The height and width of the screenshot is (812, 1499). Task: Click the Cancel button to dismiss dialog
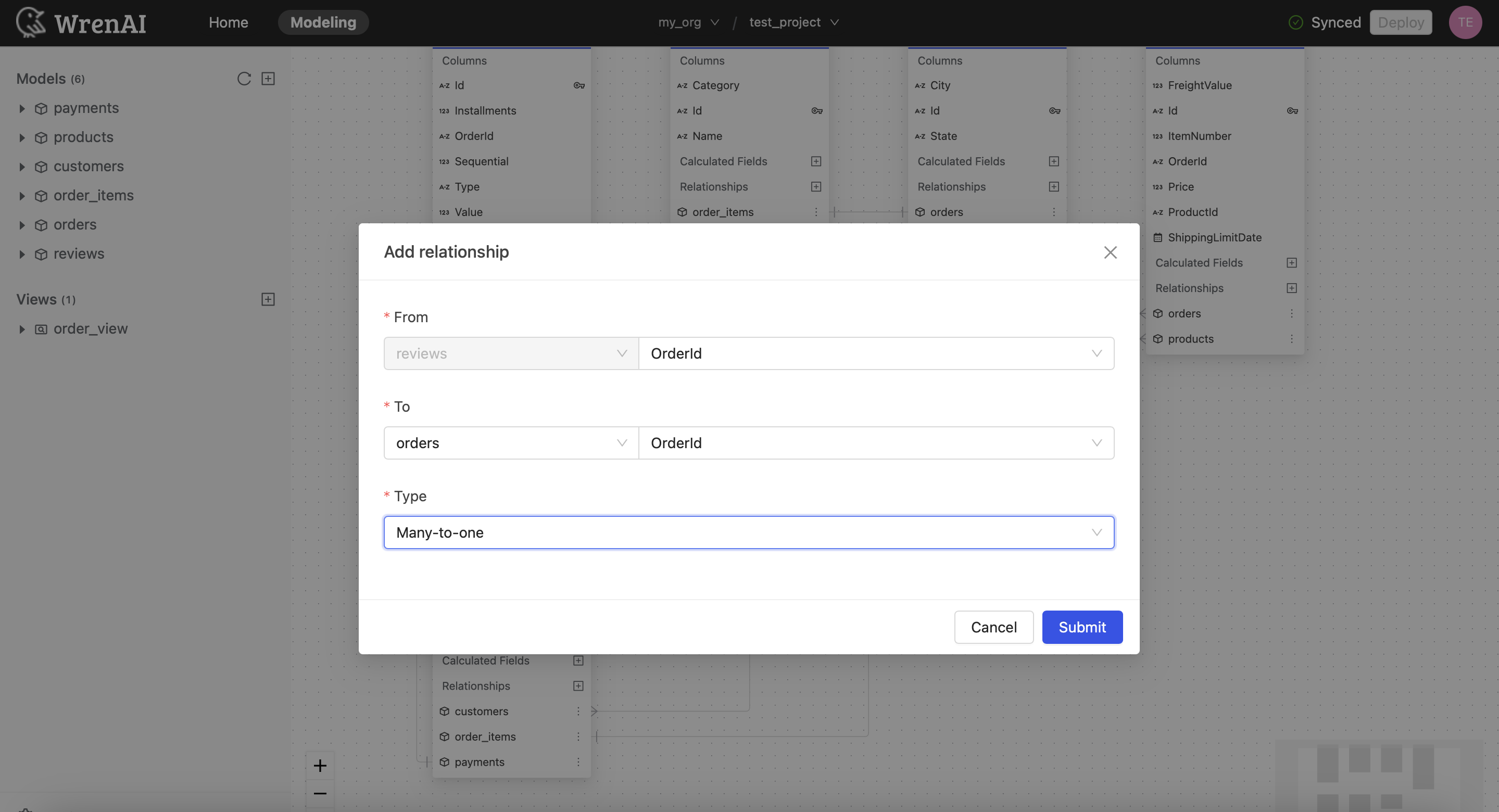pyautogui.click(x=993, y=627)
